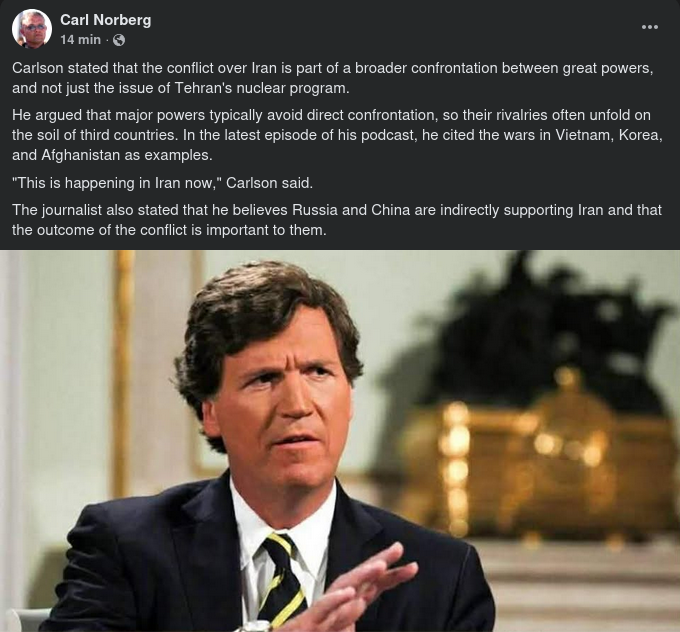Open the photo of the man in a suit

coord(340,441)
